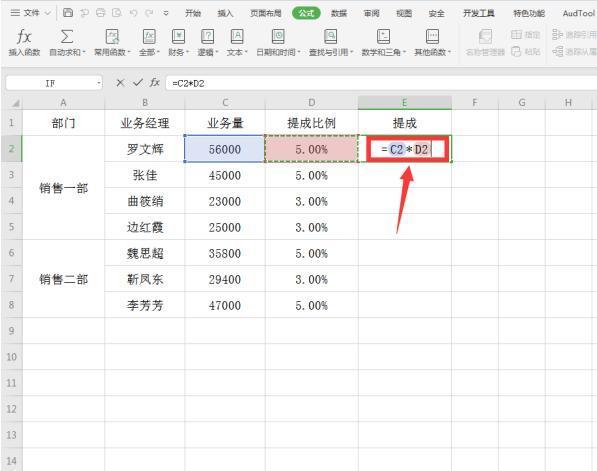Switch to the View (视图) tab
The image size is (597, 471).
point(404,13)
